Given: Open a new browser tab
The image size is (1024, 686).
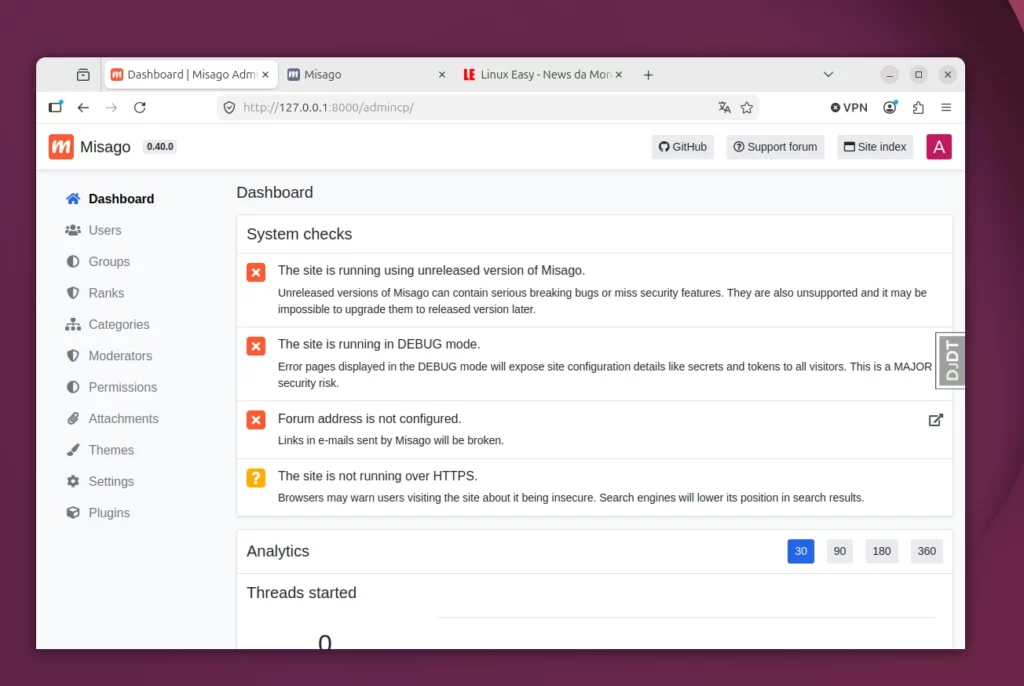Looking at the screenshot, I should (x=648, y=74).
